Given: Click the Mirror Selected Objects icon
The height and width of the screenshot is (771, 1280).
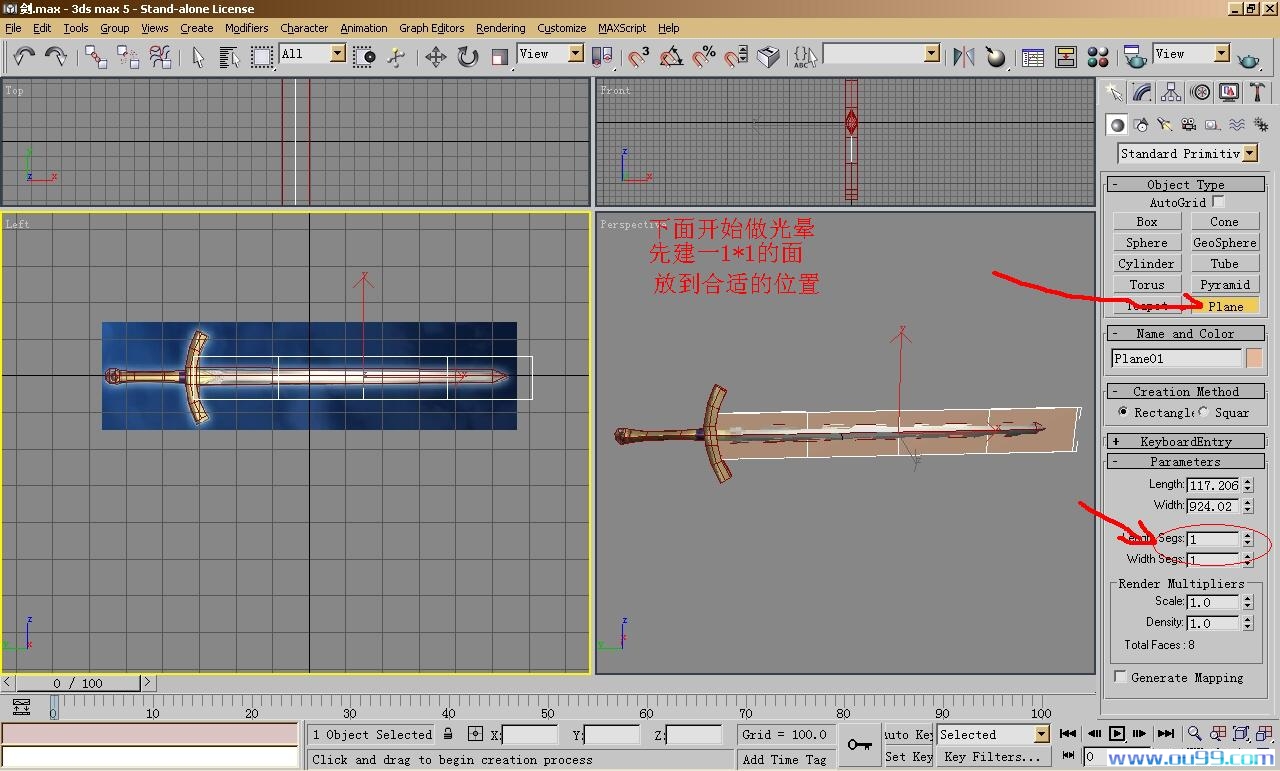Looking at the screenshot, I should tap(964, 57).
